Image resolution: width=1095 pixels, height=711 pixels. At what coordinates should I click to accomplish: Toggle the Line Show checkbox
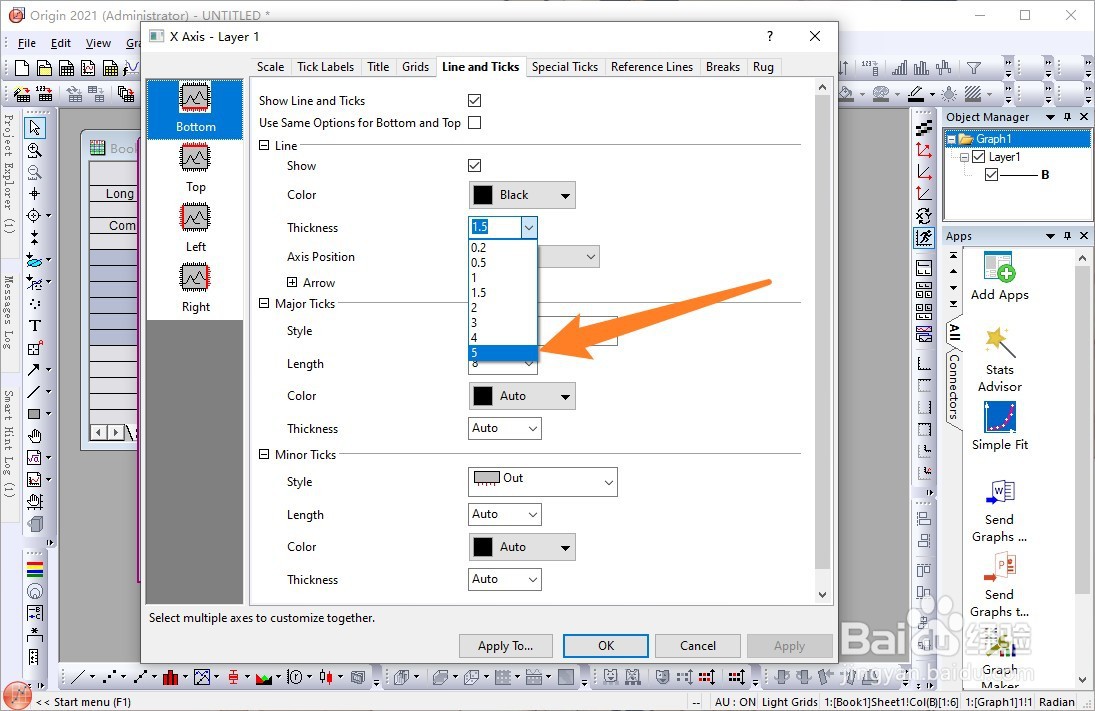[x=474, y=166]
